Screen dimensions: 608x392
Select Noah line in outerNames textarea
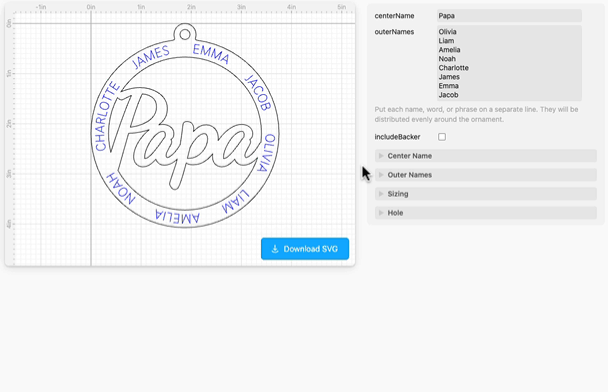coord(447,59)
